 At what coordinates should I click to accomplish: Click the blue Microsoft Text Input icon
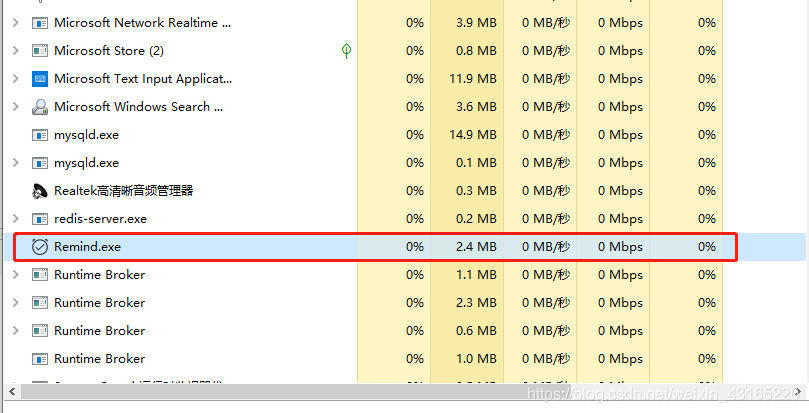pyautogui.click(x=40, y=78)
